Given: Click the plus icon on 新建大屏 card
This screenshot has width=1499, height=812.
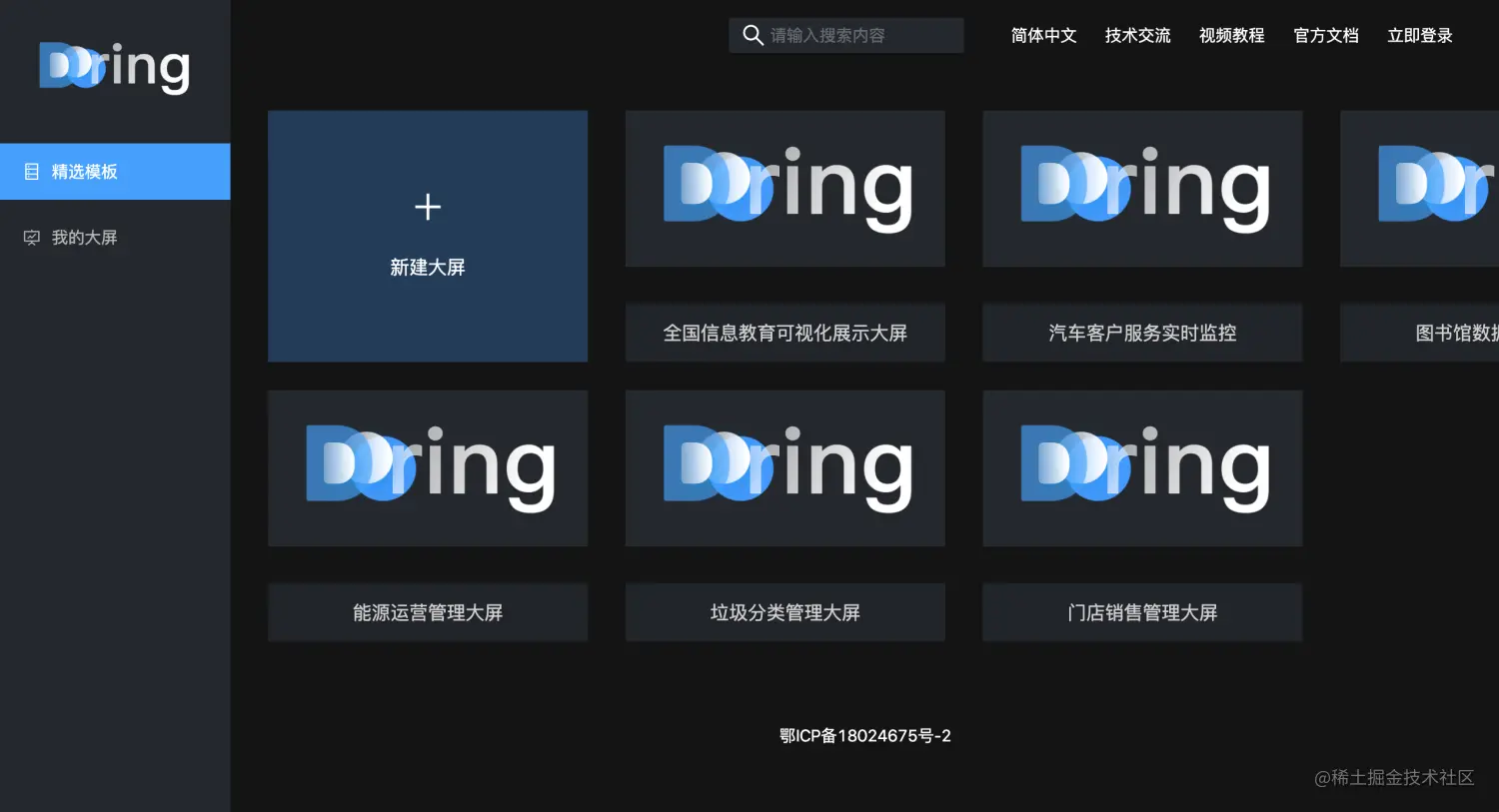Looking at the screenshot, I should pyautogui.click(x=428, y=207).
